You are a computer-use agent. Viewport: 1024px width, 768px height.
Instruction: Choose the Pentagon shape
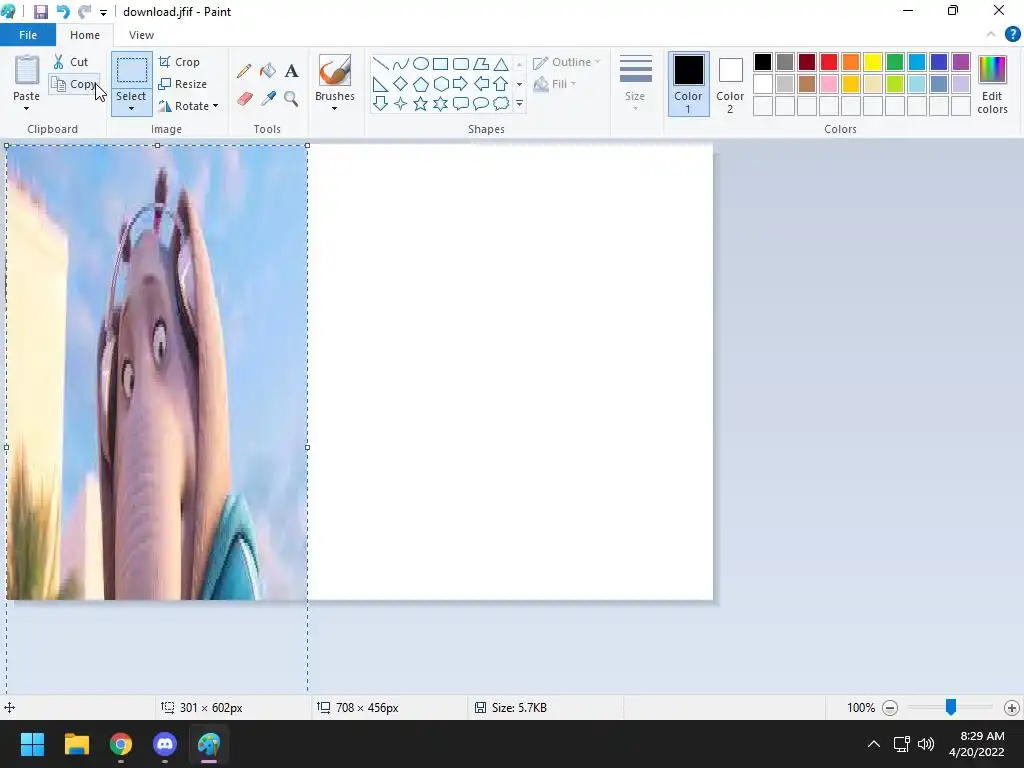(421, 84)
